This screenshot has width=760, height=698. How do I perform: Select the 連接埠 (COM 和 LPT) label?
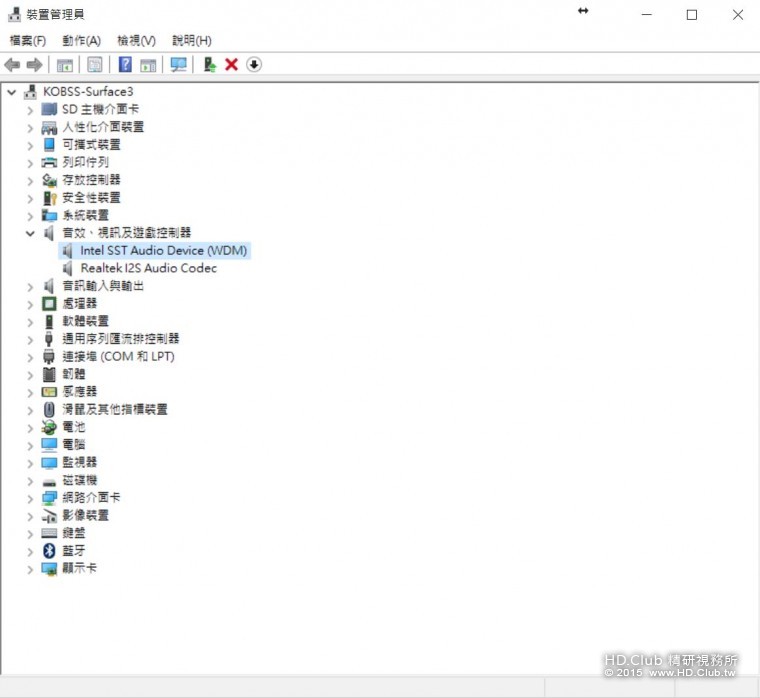[118, 356]
